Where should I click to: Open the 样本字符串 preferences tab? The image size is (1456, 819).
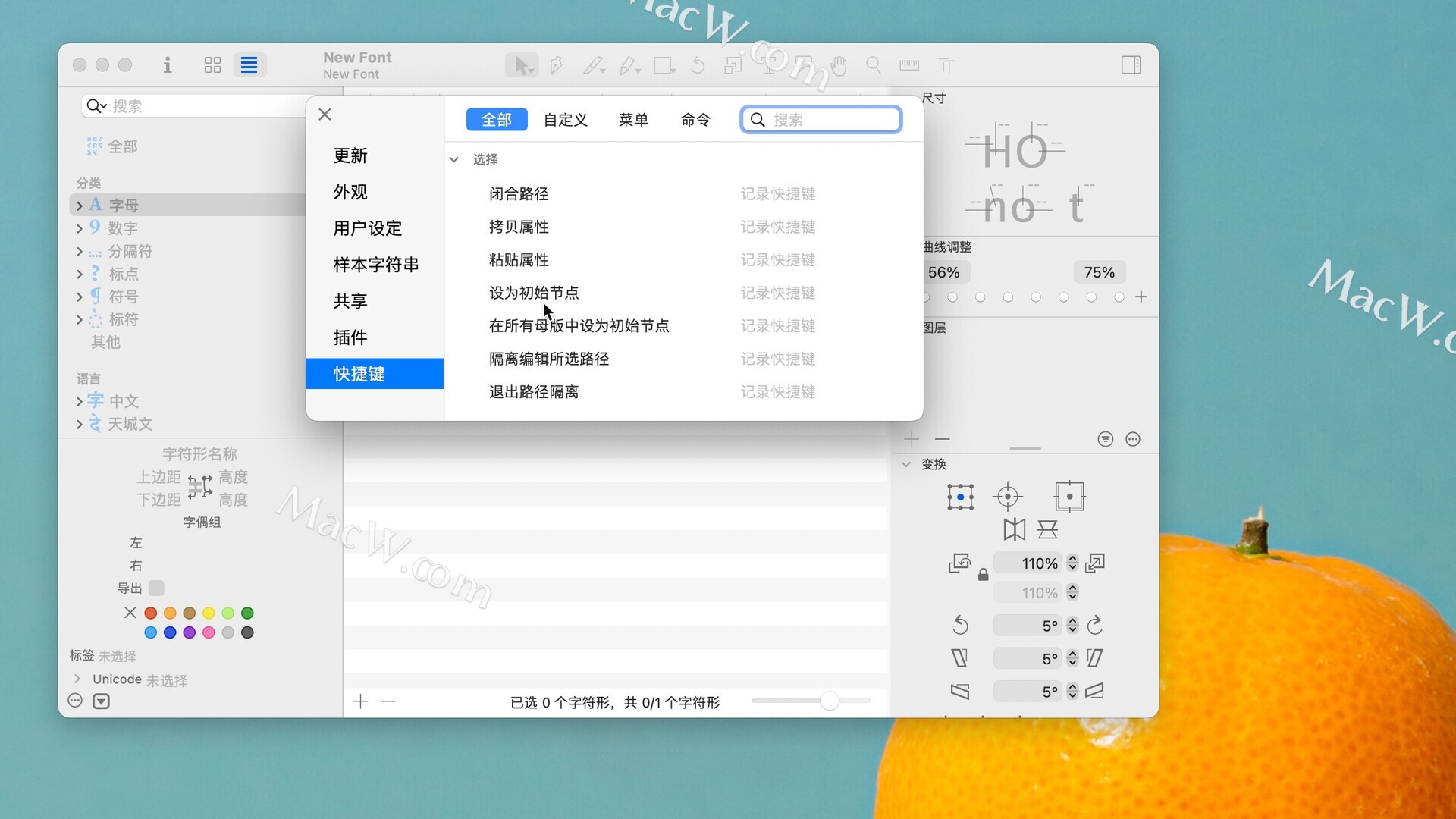click(376, 265)
